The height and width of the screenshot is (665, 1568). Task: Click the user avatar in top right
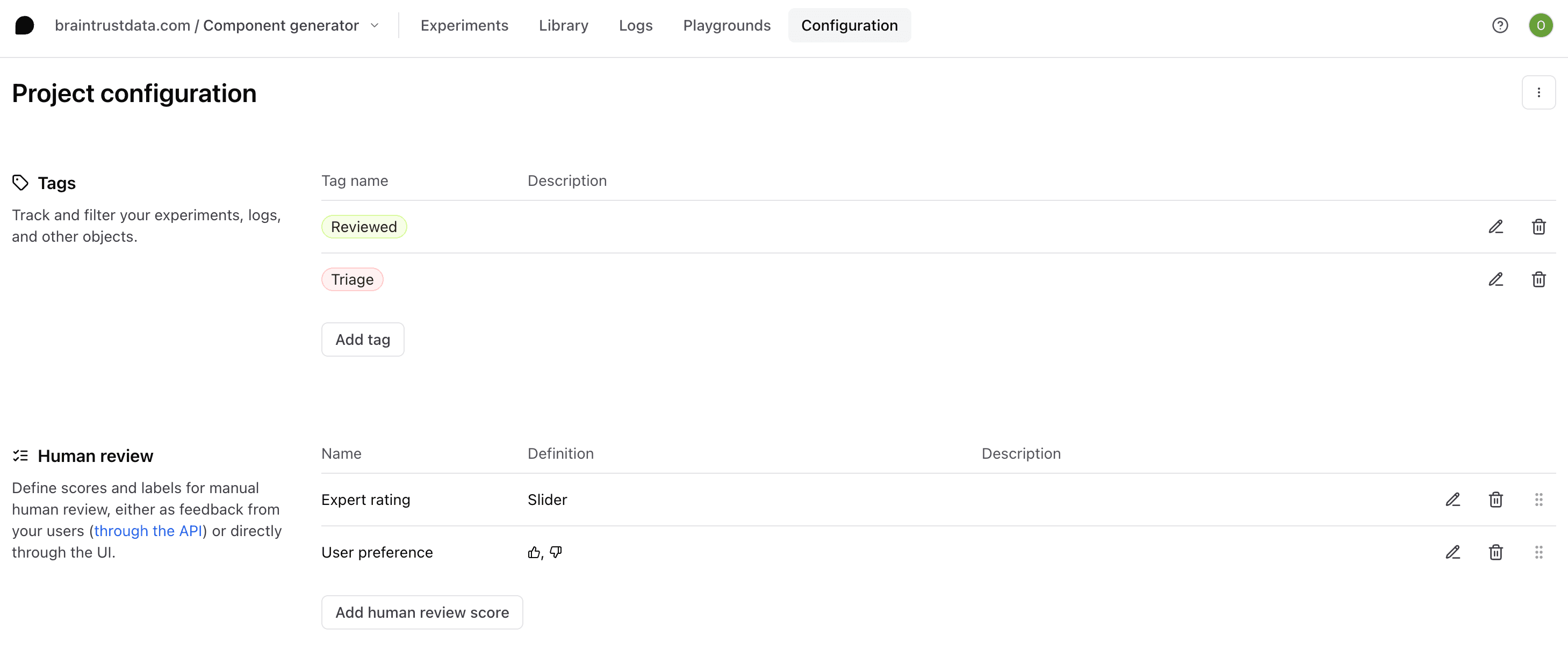(1541, 25)
